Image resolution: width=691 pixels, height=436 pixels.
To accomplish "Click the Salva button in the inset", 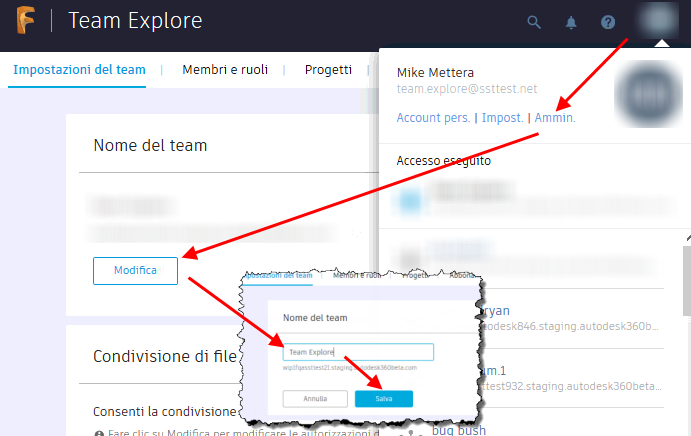I will [x=384, y=399].
